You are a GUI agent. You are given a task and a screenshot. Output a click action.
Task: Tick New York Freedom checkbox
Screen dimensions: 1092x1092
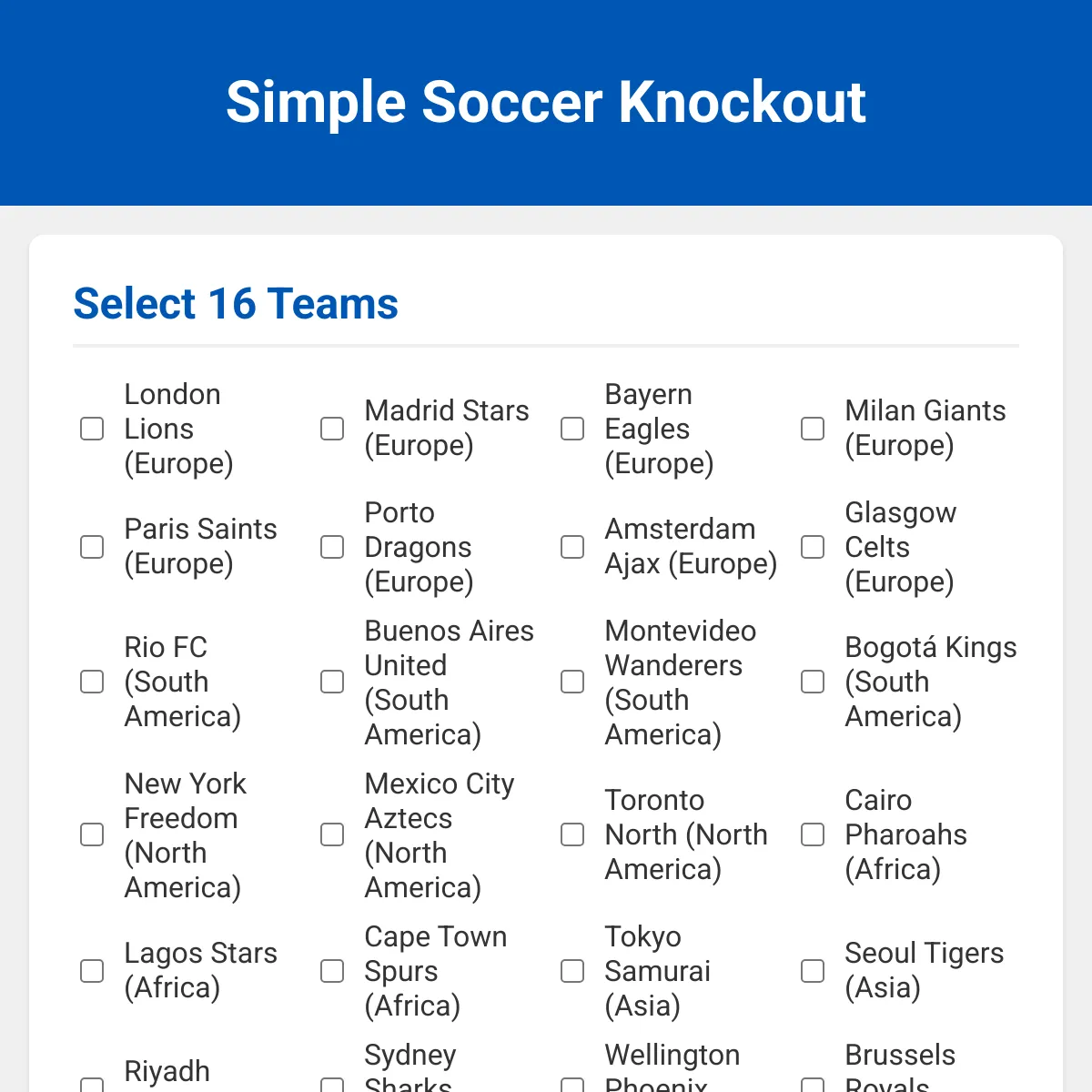92,834
